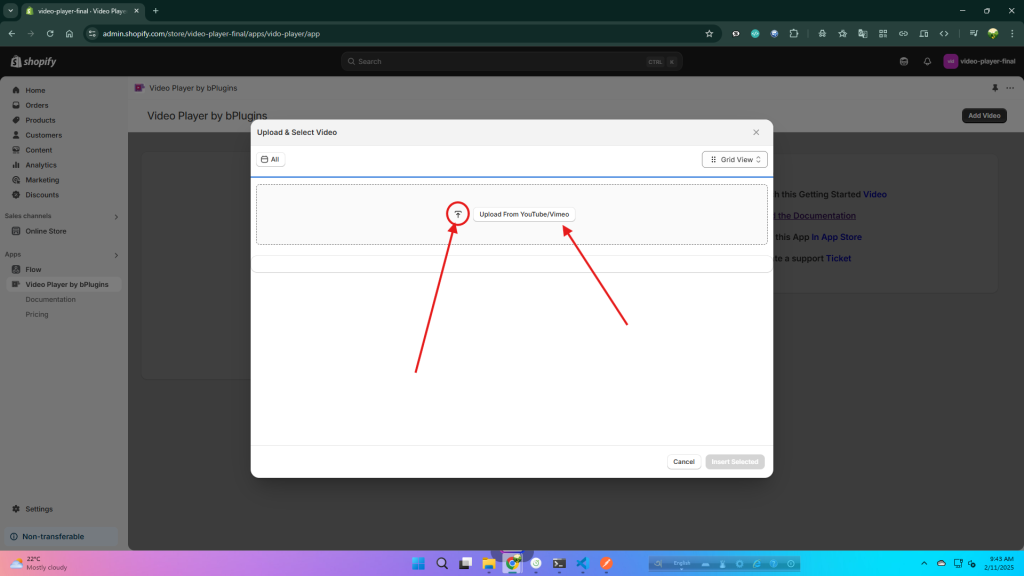Click the Home icon in sidebar
Image resolution: width=1024 pixels, height=576 pixels.
pos(16,90)
